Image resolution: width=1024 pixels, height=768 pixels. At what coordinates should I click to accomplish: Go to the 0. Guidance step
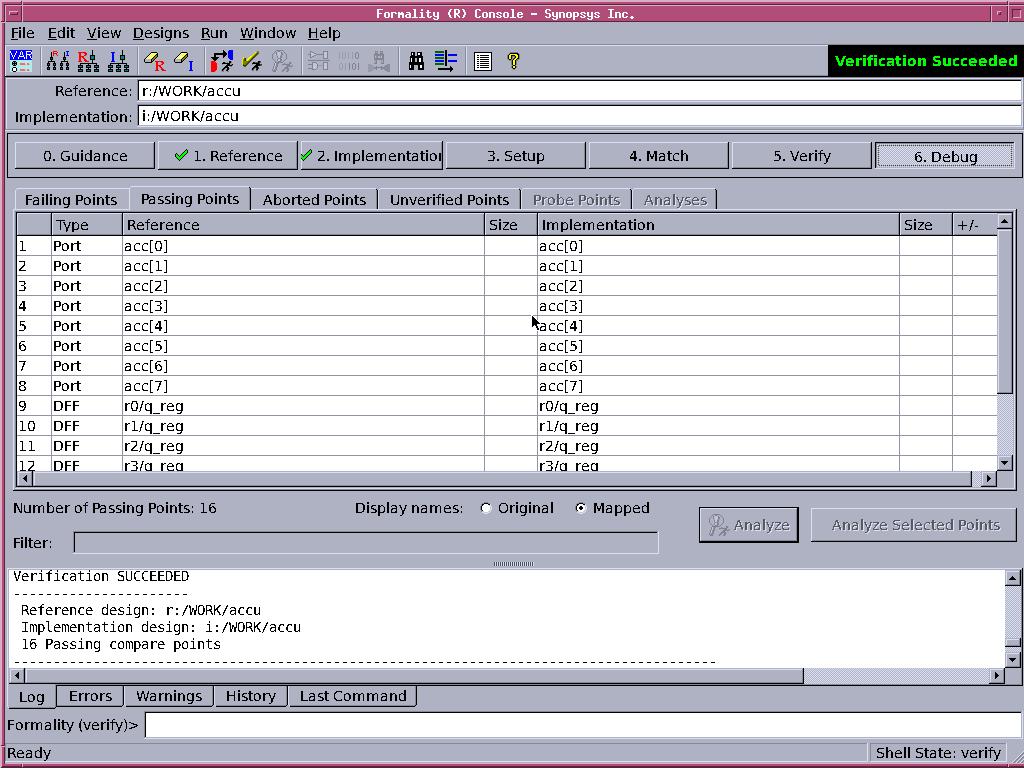(x=85, y=156)
